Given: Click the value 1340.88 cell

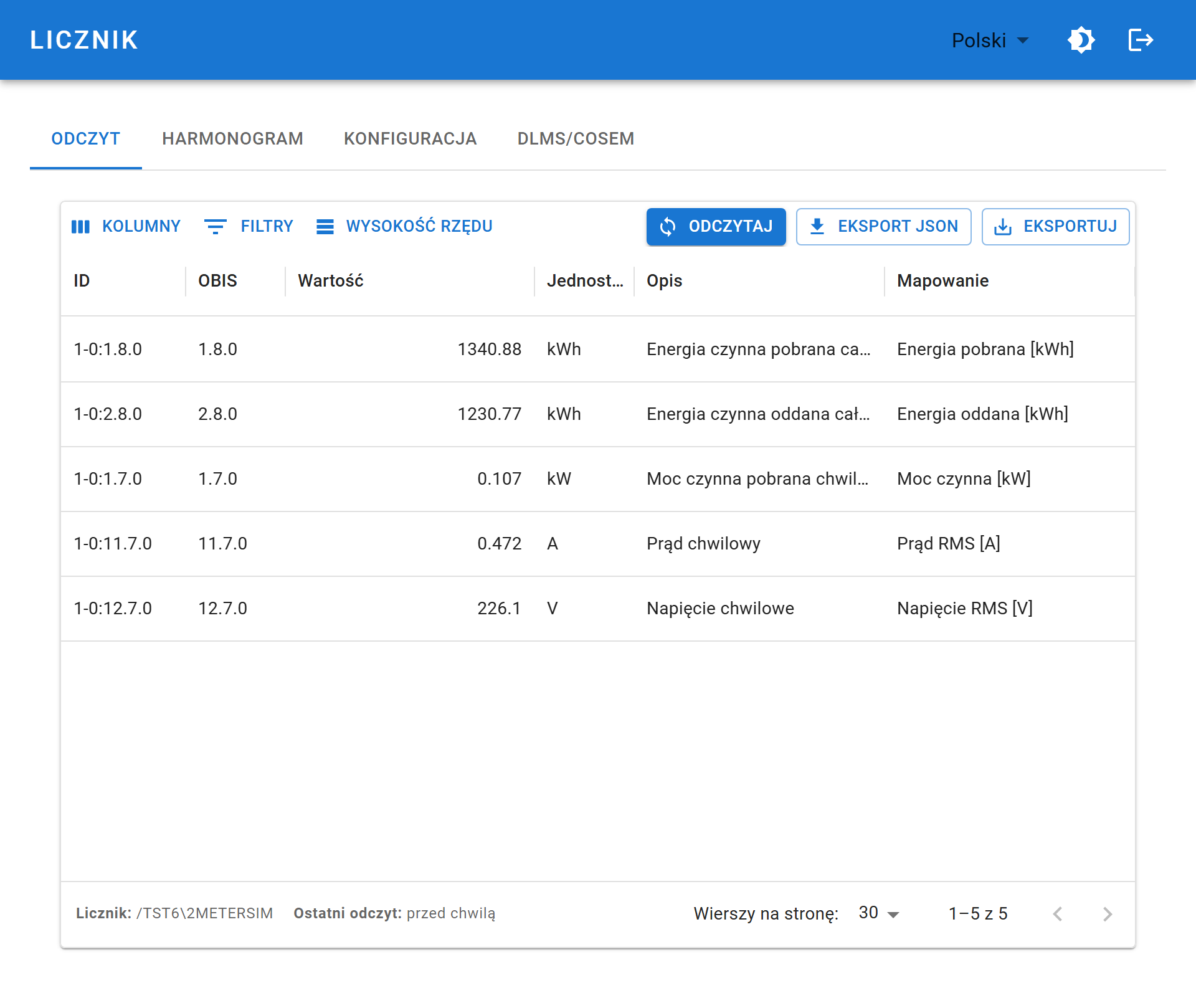Looking at the screenshot, I should click(x=410, y=349).
